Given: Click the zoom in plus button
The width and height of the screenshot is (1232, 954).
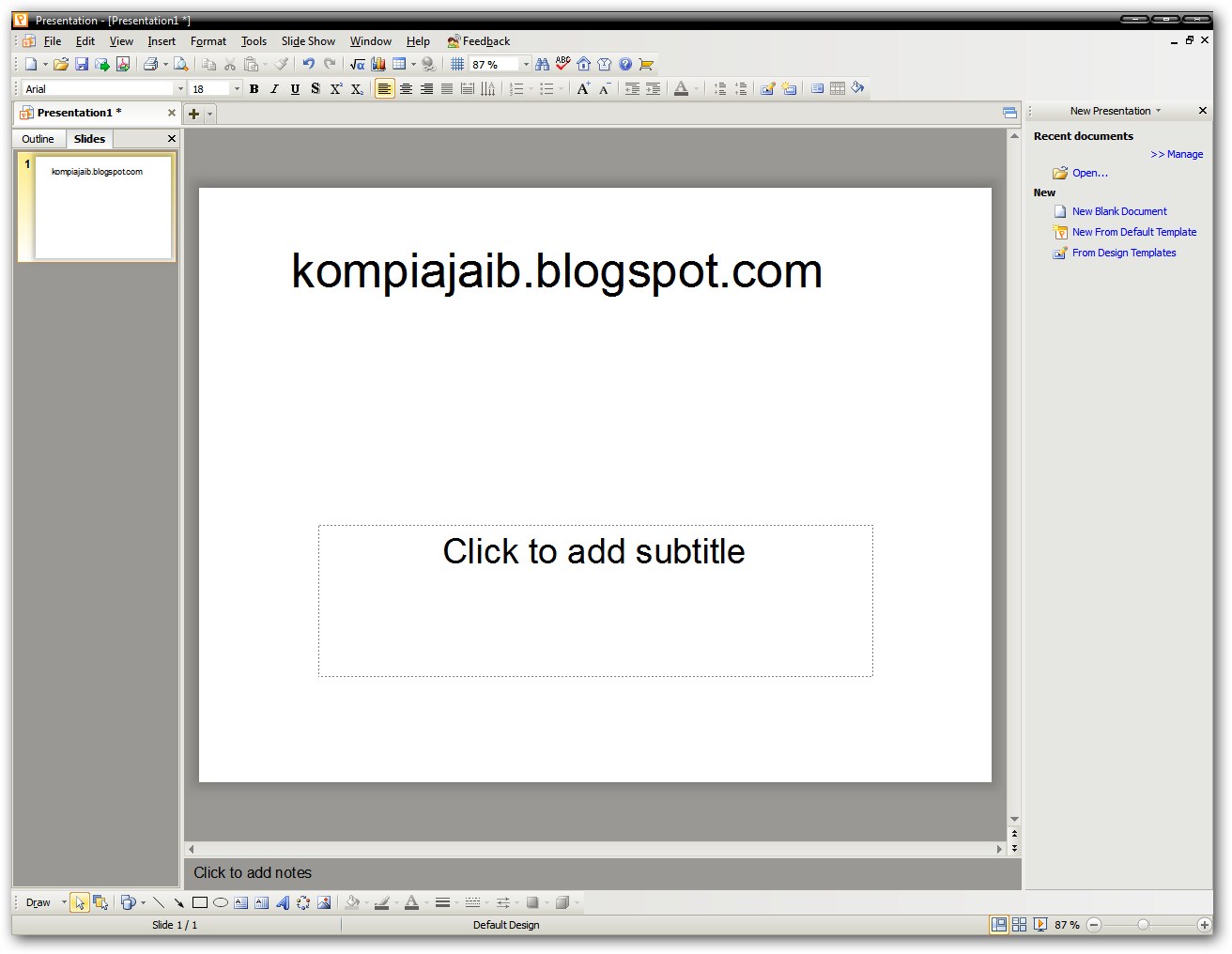Looking at the screenshot, I should [1204, 925].
